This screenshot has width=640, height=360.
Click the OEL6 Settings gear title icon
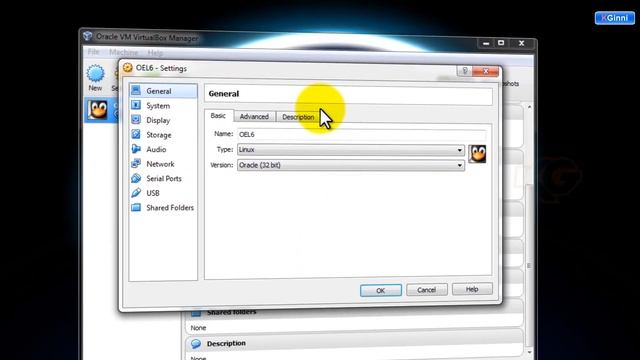[127, 68]
